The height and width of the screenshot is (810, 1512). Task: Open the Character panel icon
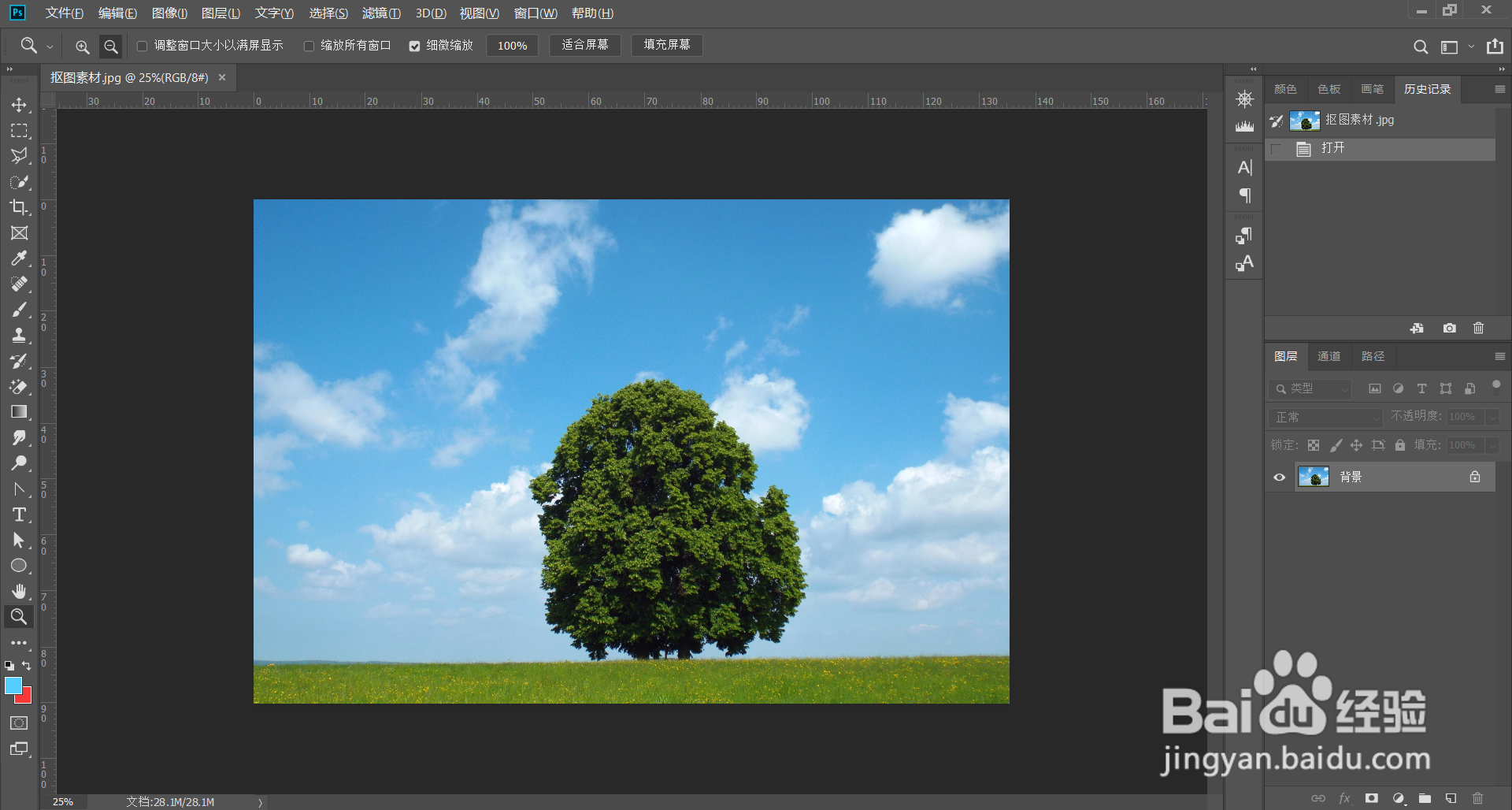coord(1244,167)
